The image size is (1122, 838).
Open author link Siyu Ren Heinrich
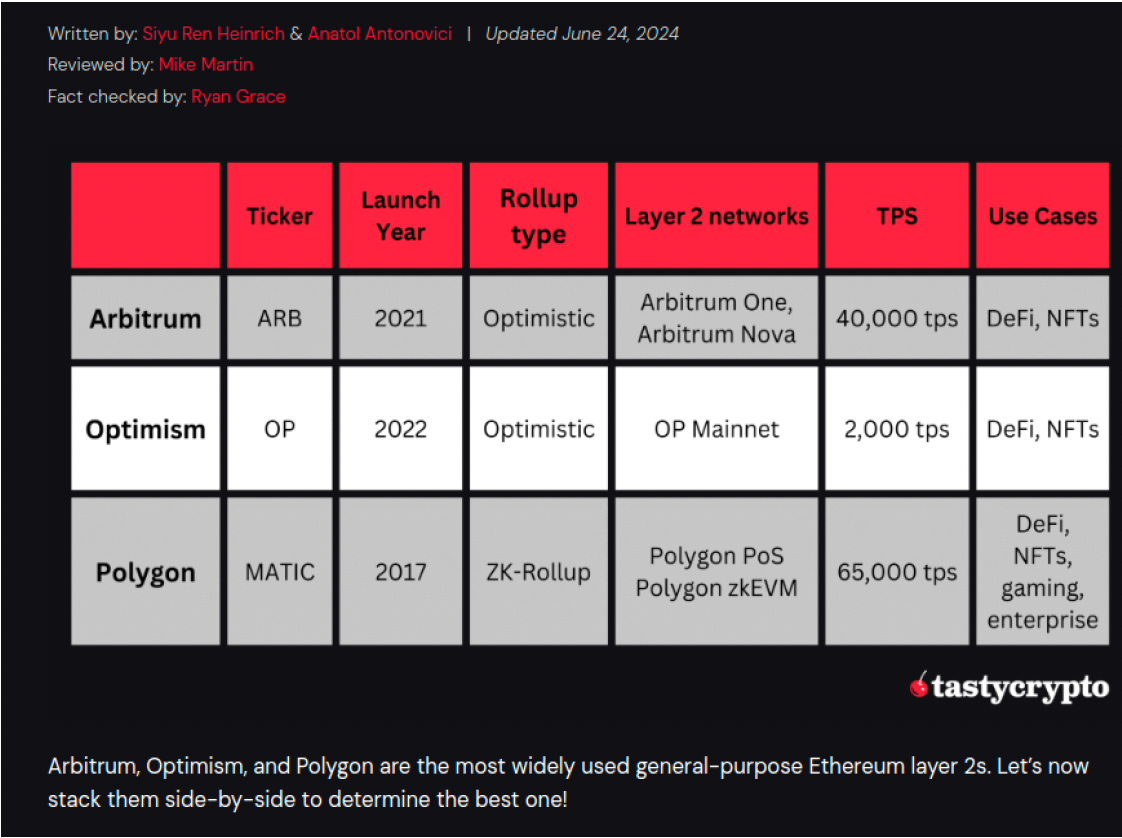point(213,34)
